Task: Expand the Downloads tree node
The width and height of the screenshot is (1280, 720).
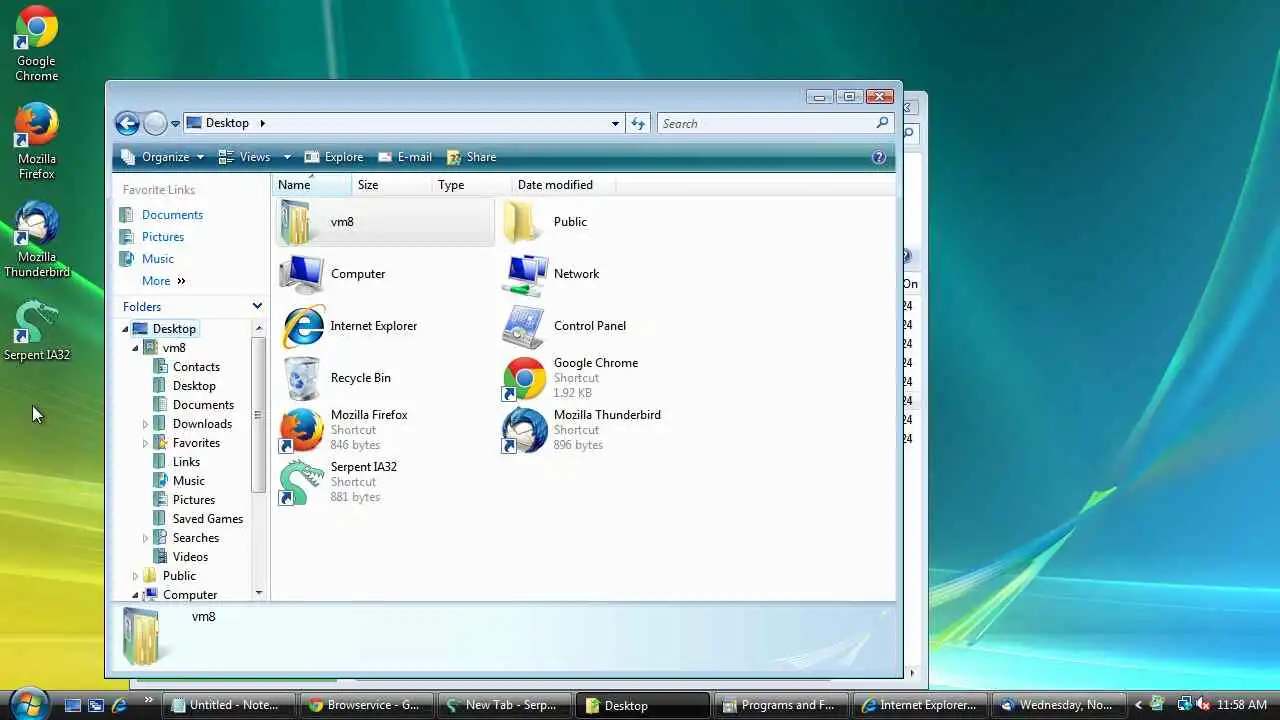Action: coord(145,424)
